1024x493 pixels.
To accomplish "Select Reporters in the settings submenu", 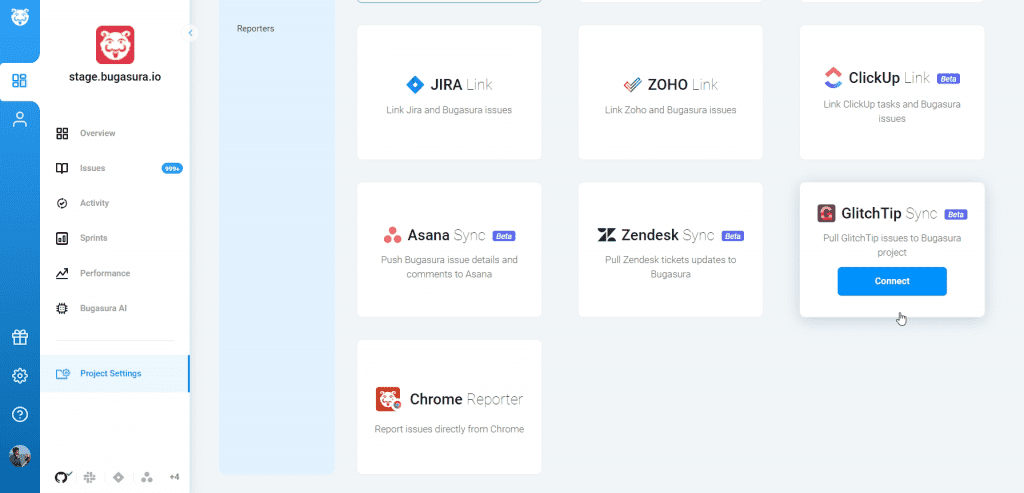I will [255, 29].
